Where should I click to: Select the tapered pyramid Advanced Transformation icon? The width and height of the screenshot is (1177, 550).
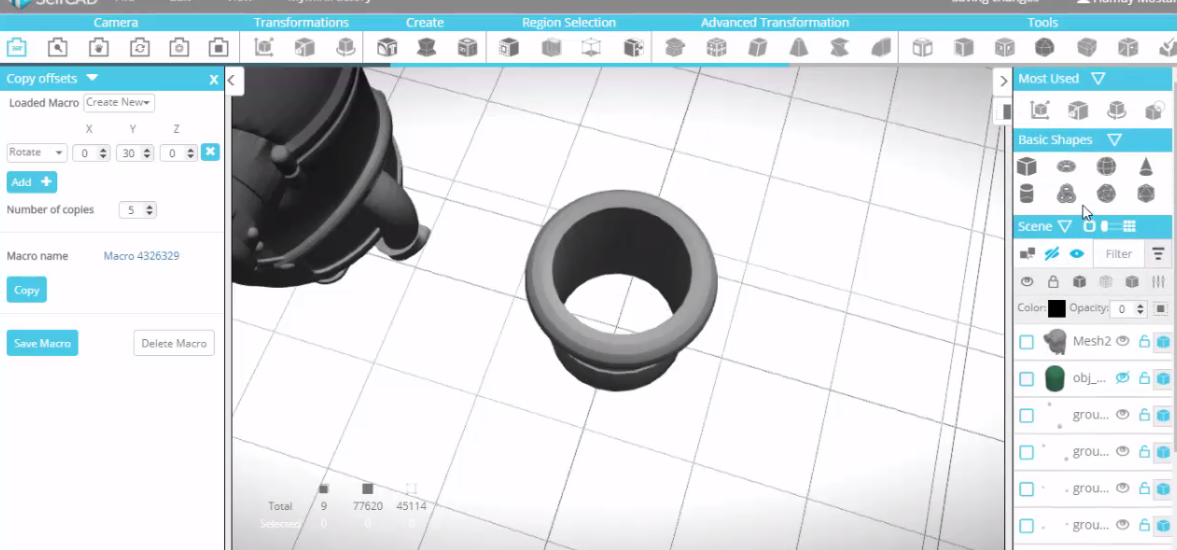799,48
